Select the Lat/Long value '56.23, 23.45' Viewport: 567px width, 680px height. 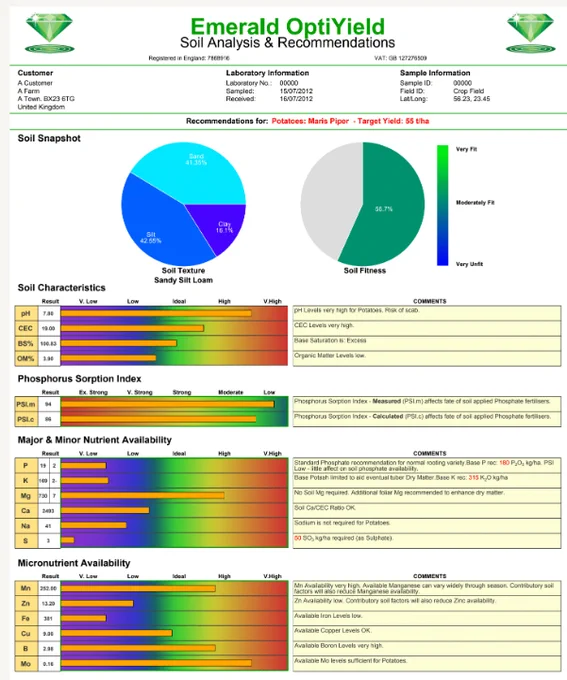[472, 99]
